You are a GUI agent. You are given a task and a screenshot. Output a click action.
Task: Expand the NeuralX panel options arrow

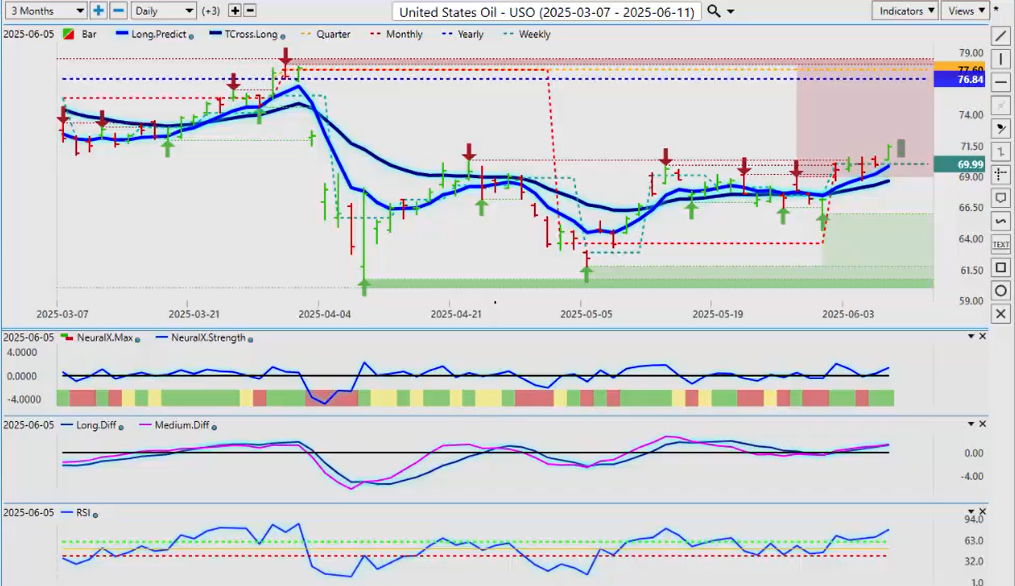(971, 336)
